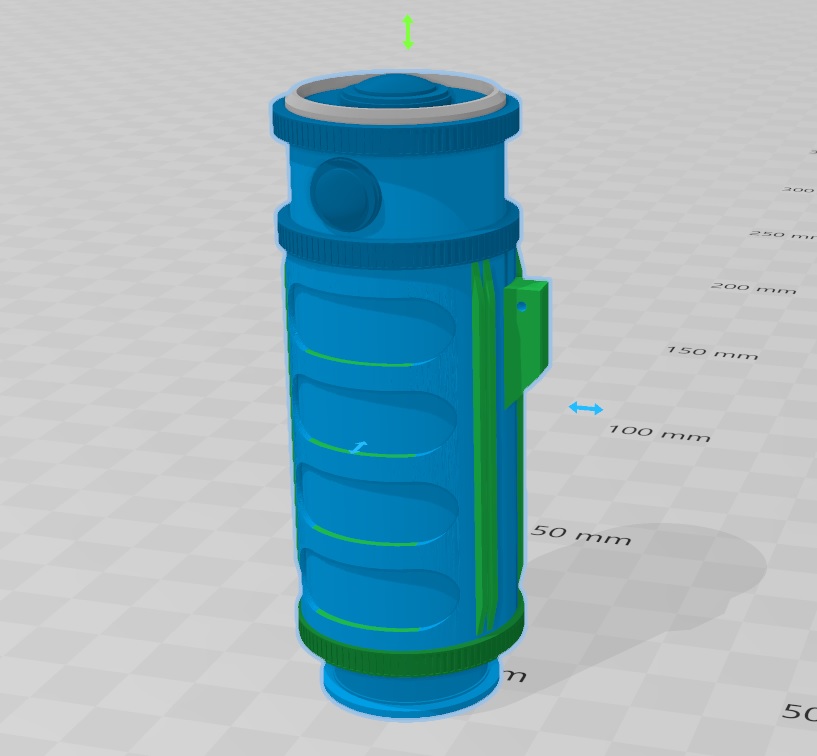Click the "150 mm" ruler label
The image size is (817, 756).
[712, 352]
